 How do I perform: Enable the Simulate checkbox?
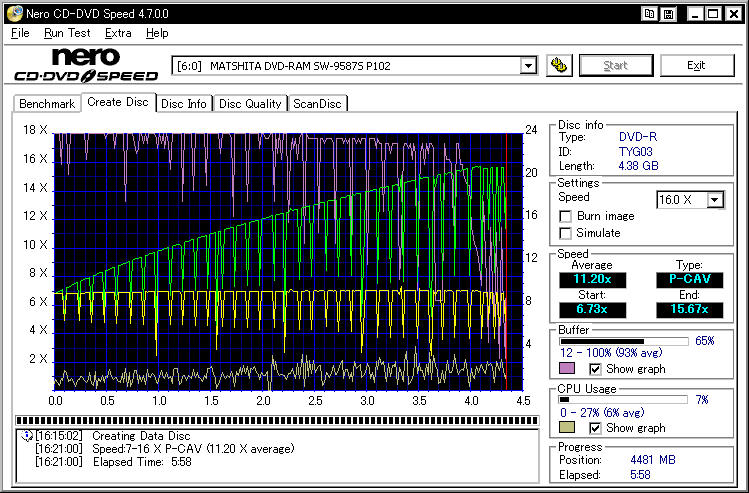[x=566, y=233]
